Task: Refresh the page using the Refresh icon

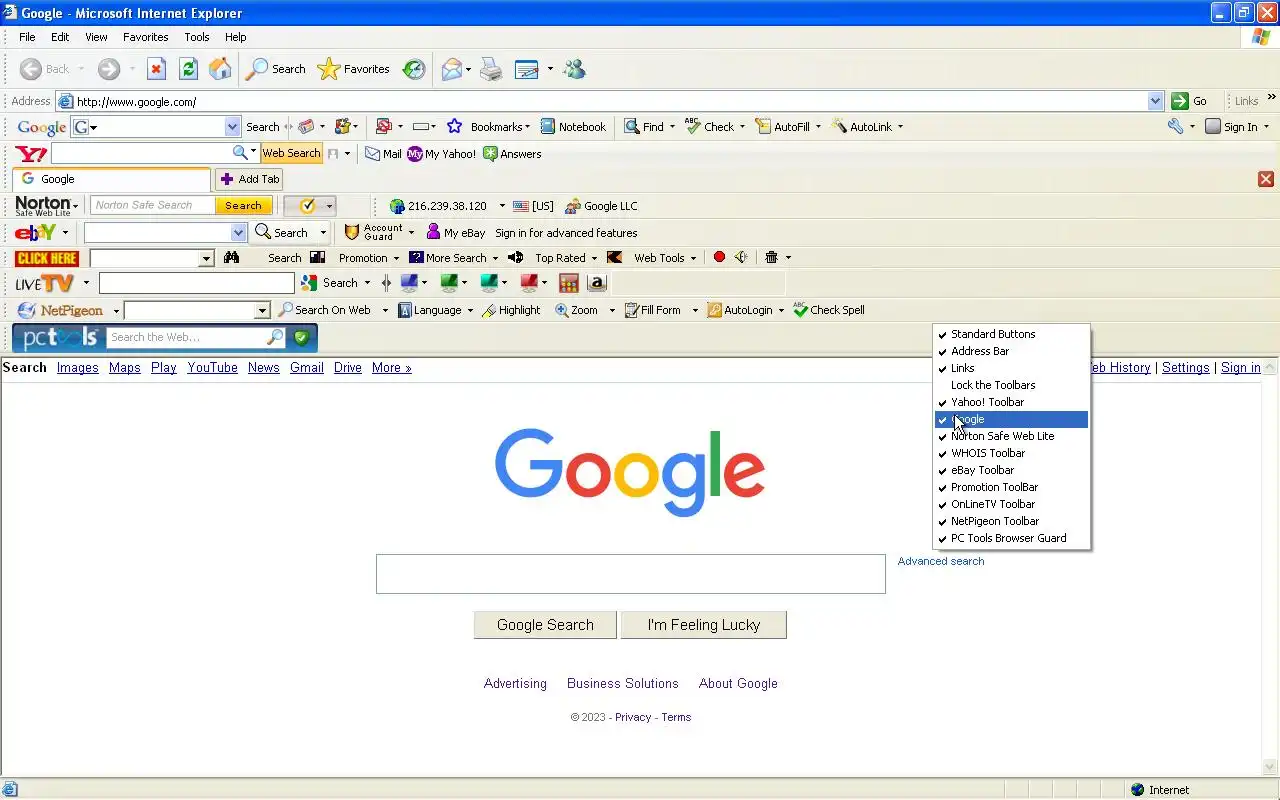Action: (188, 69)
